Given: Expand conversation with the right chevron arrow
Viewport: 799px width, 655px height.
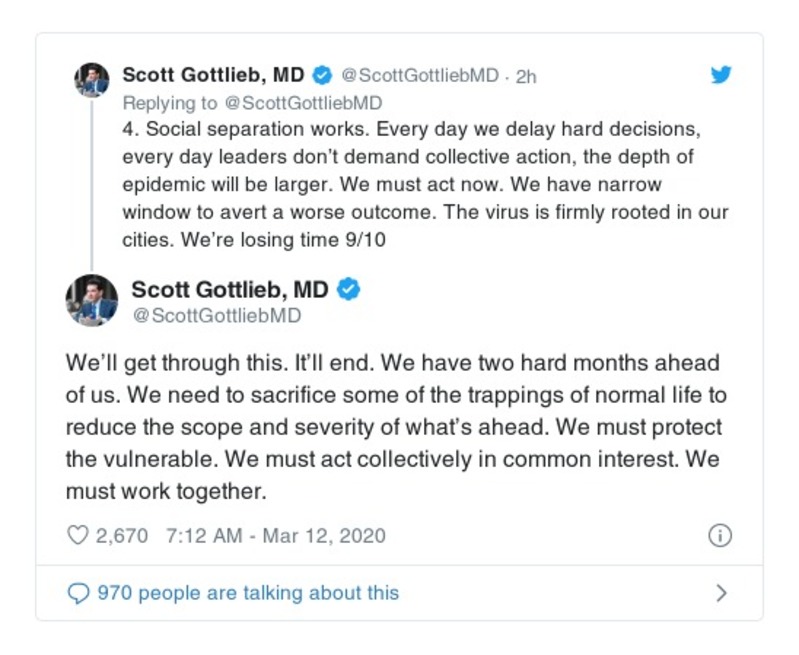Looking at the screenshot, I should click(721, 593).
